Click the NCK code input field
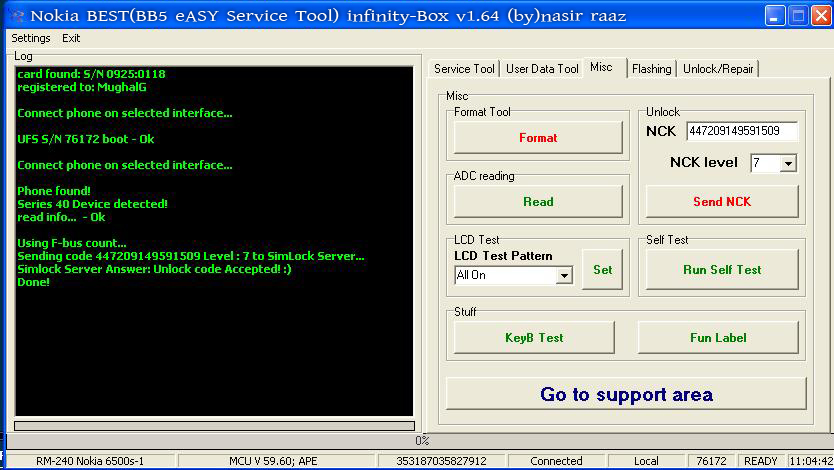This screenshot has width=834, height=470. [x=742, y=131]
